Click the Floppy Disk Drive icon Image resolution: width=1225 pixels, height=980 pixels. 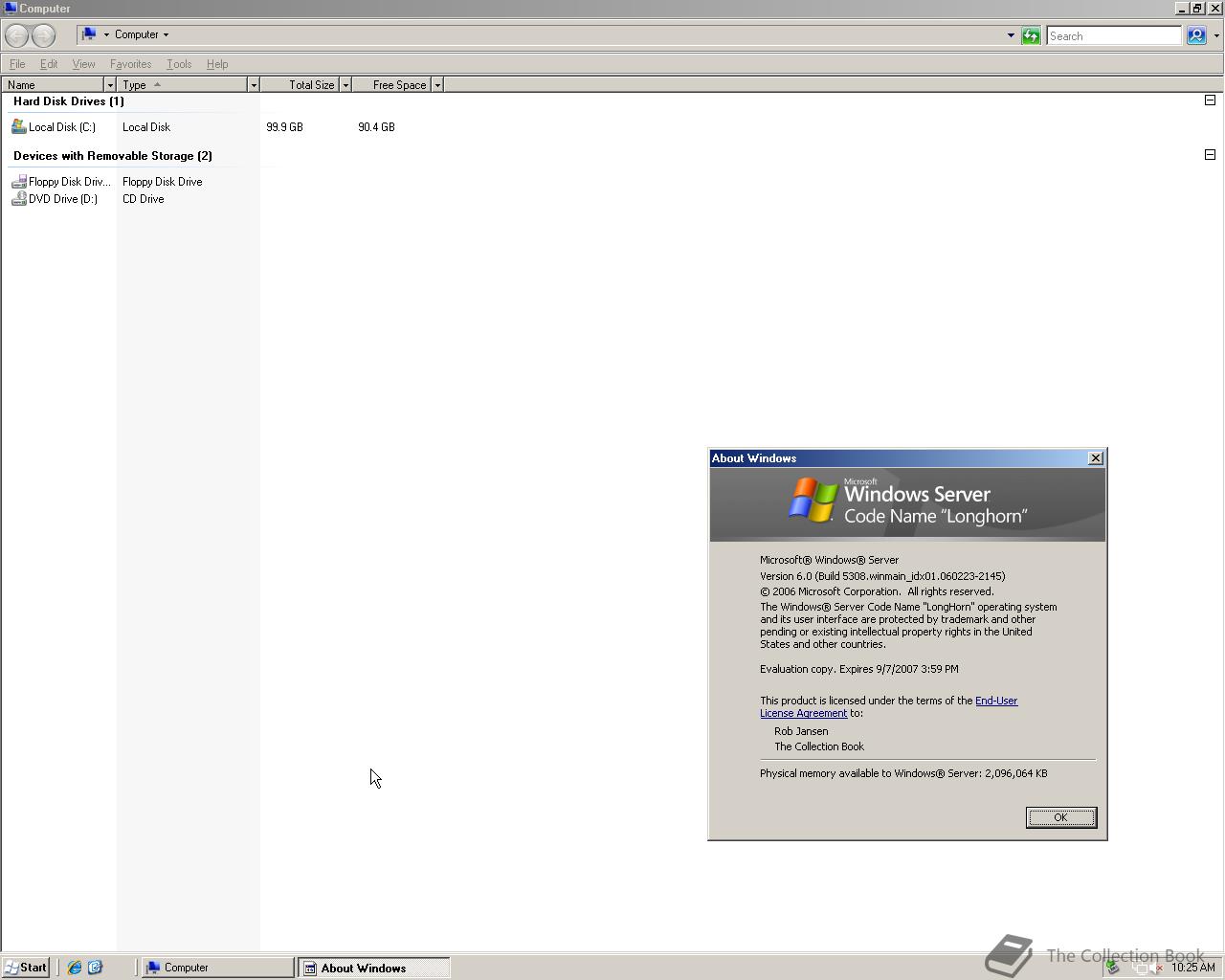[x=18, y=181]
